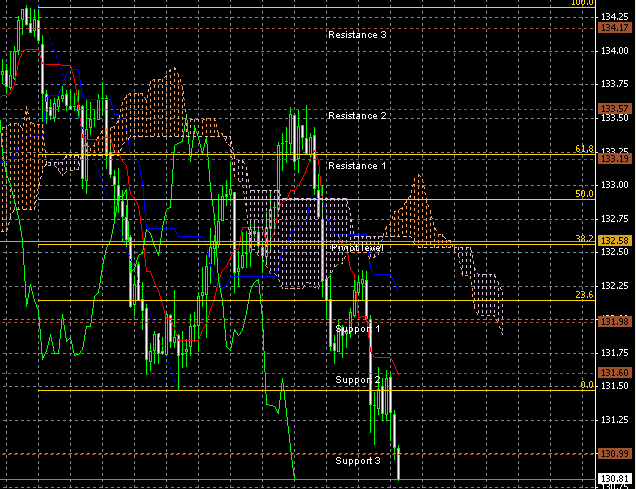Click the Support 3 label
This screenshot has width=636, height=489.
(x=358, y=461)
